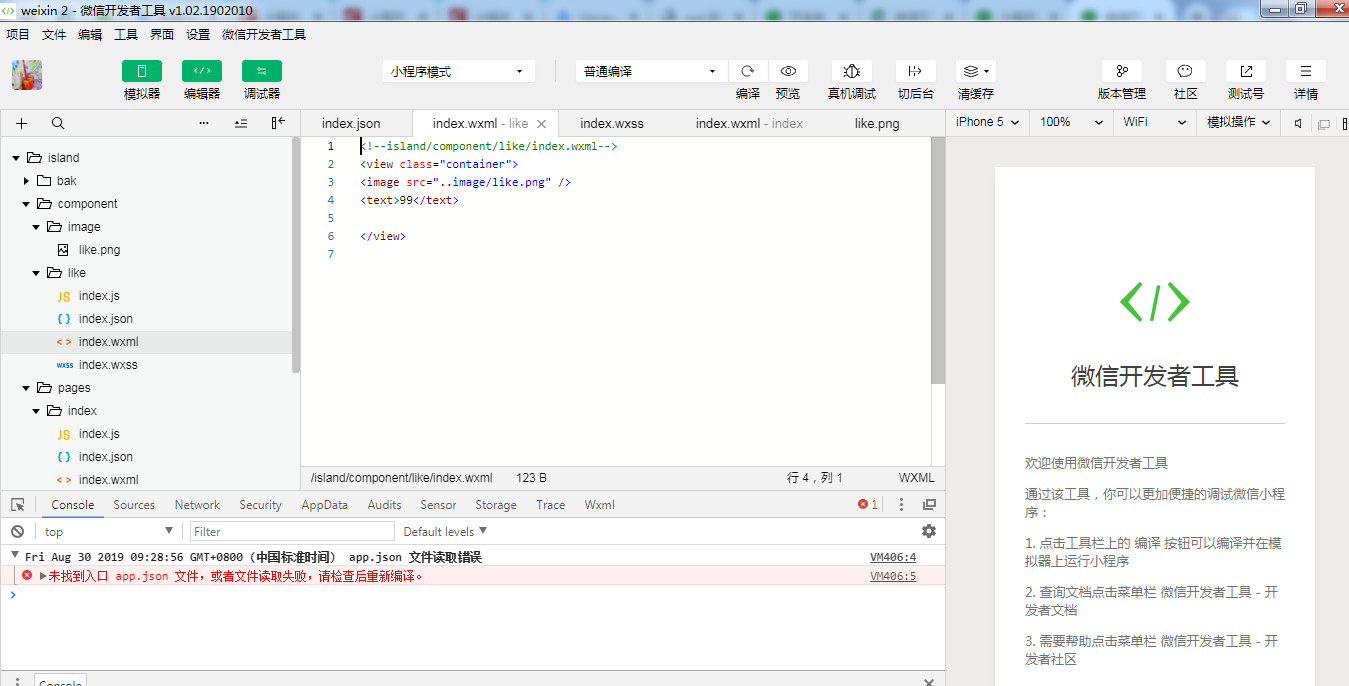The width and height of the screenshot is (1349, 686).
Task: Click the preview (预览) eye icon
Action: point(788,71)
